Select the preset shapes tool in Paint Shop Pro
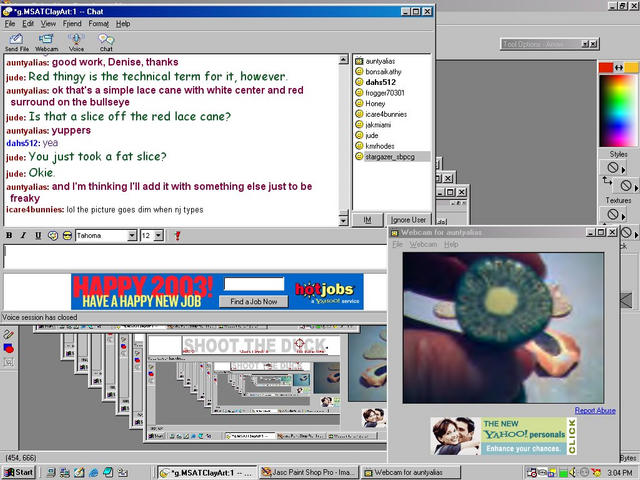Viewport: 640px width, 480px height. coord(9,348)
